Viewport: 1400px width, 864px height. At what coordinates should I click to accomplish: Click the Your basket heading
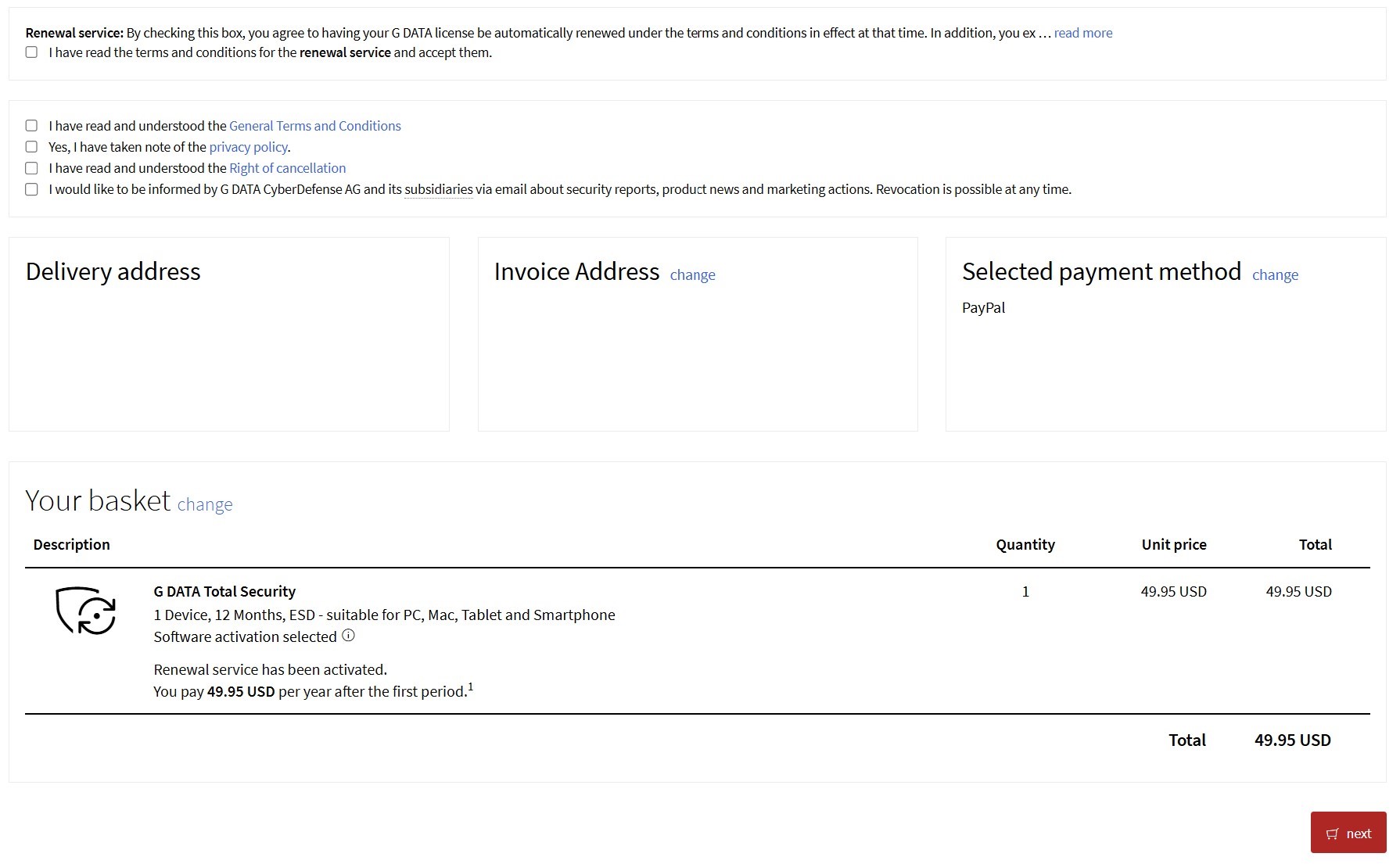pos(98,500)
